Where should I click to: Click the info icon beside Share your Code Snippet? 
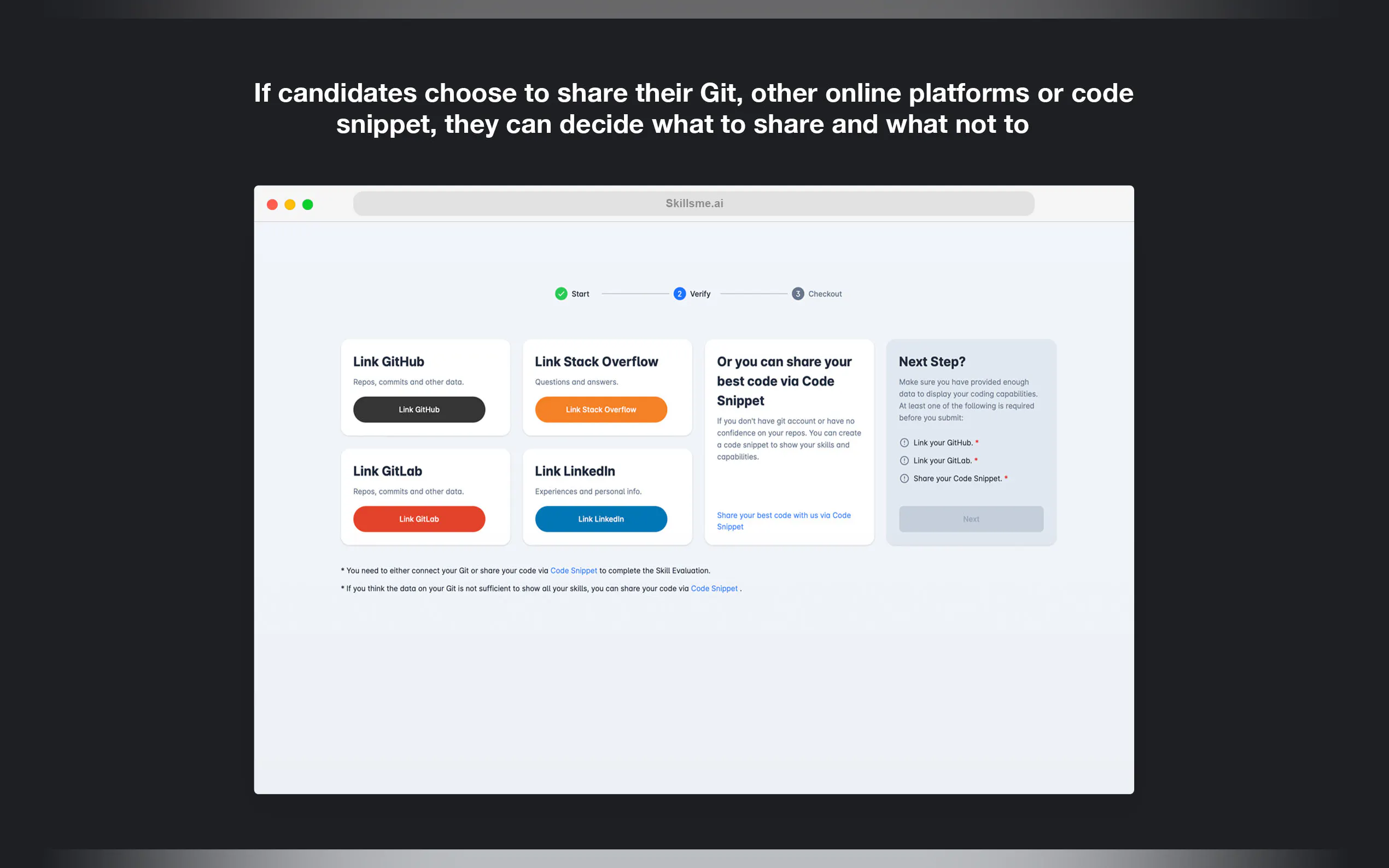click(x=904, y=479)
